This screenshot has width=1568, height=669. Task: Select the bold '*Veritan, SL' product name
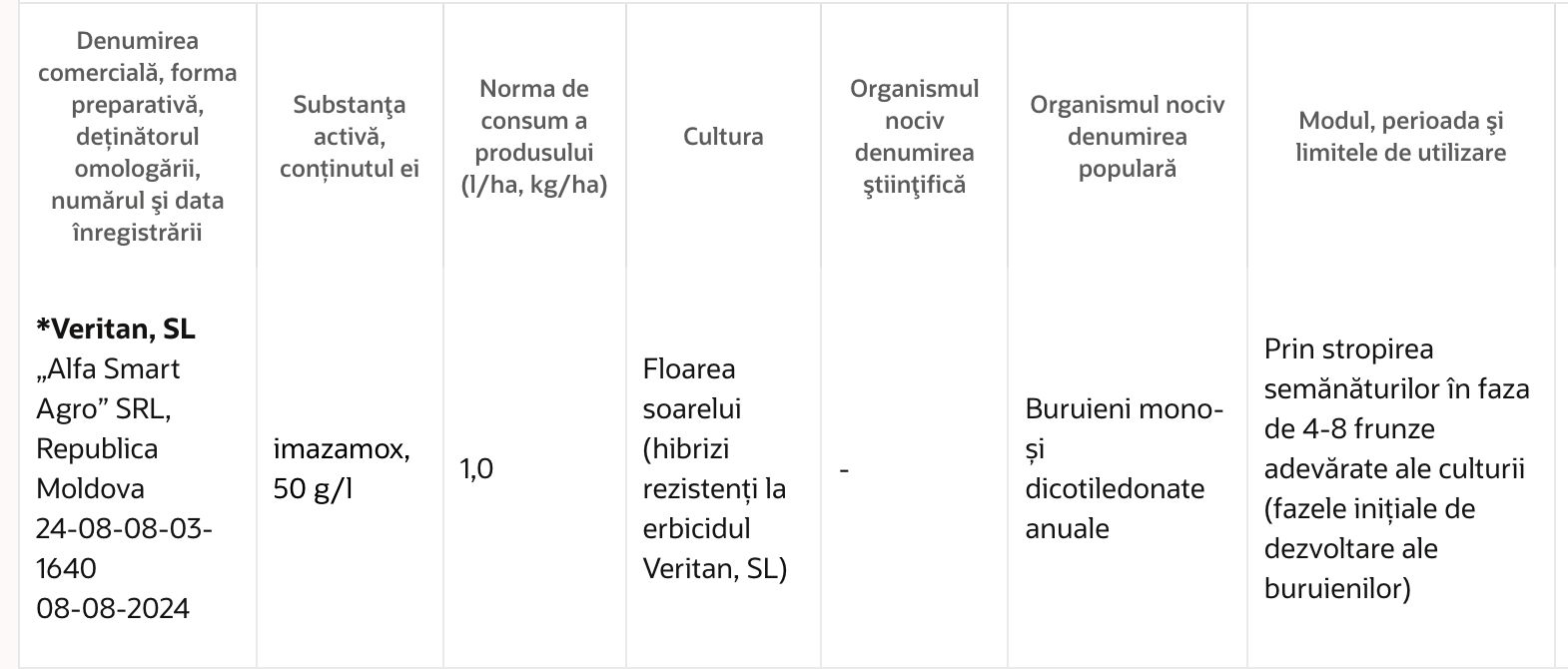tap(116, 329)
